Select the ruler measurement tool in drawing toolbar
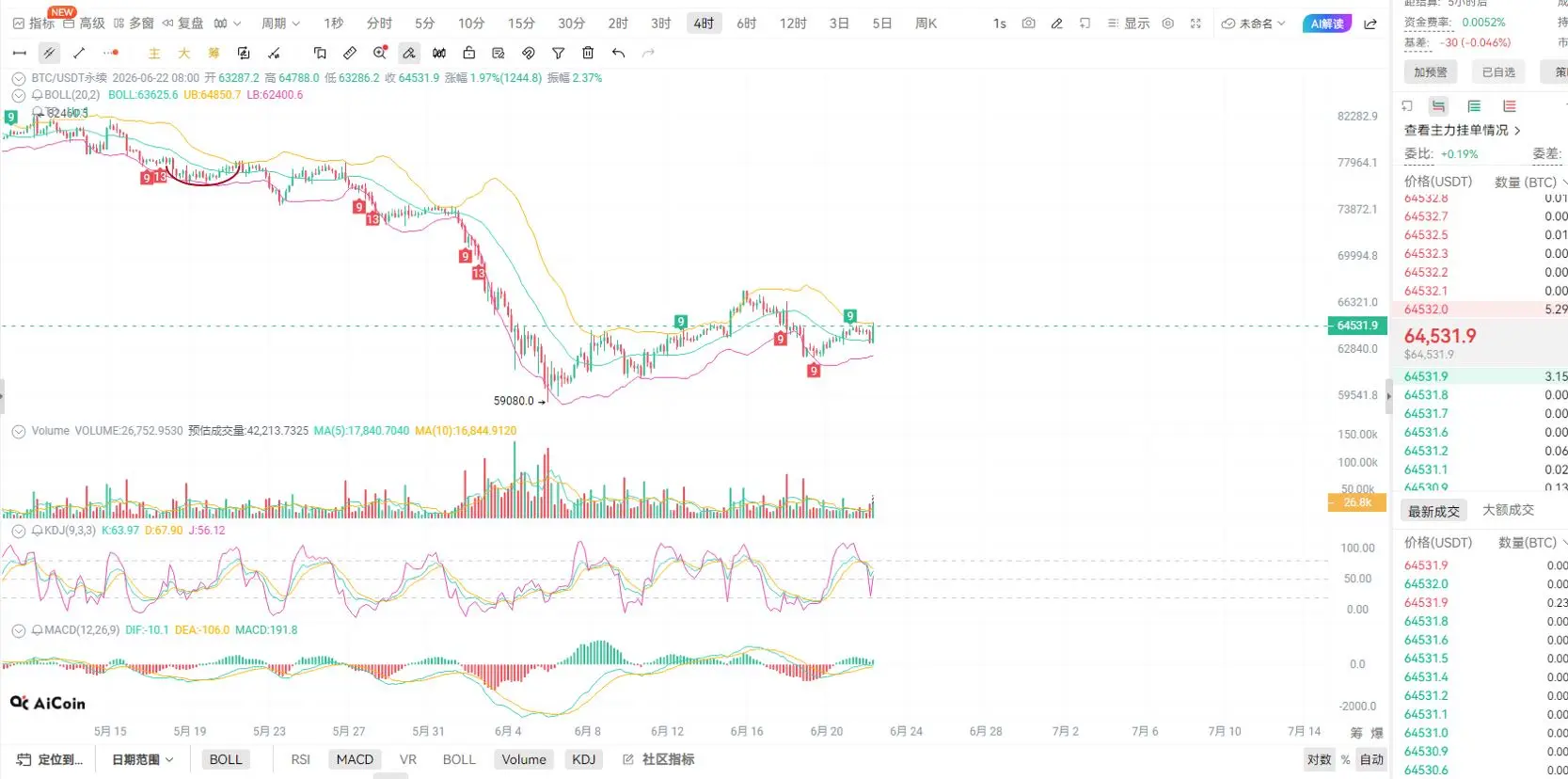The width and height of the screenshot is (1568, 779). click(x=350, y=54)
